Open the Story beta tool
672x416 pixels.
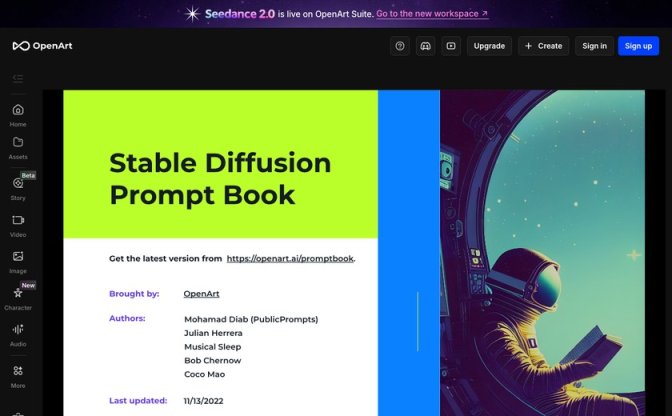(18, 188)
